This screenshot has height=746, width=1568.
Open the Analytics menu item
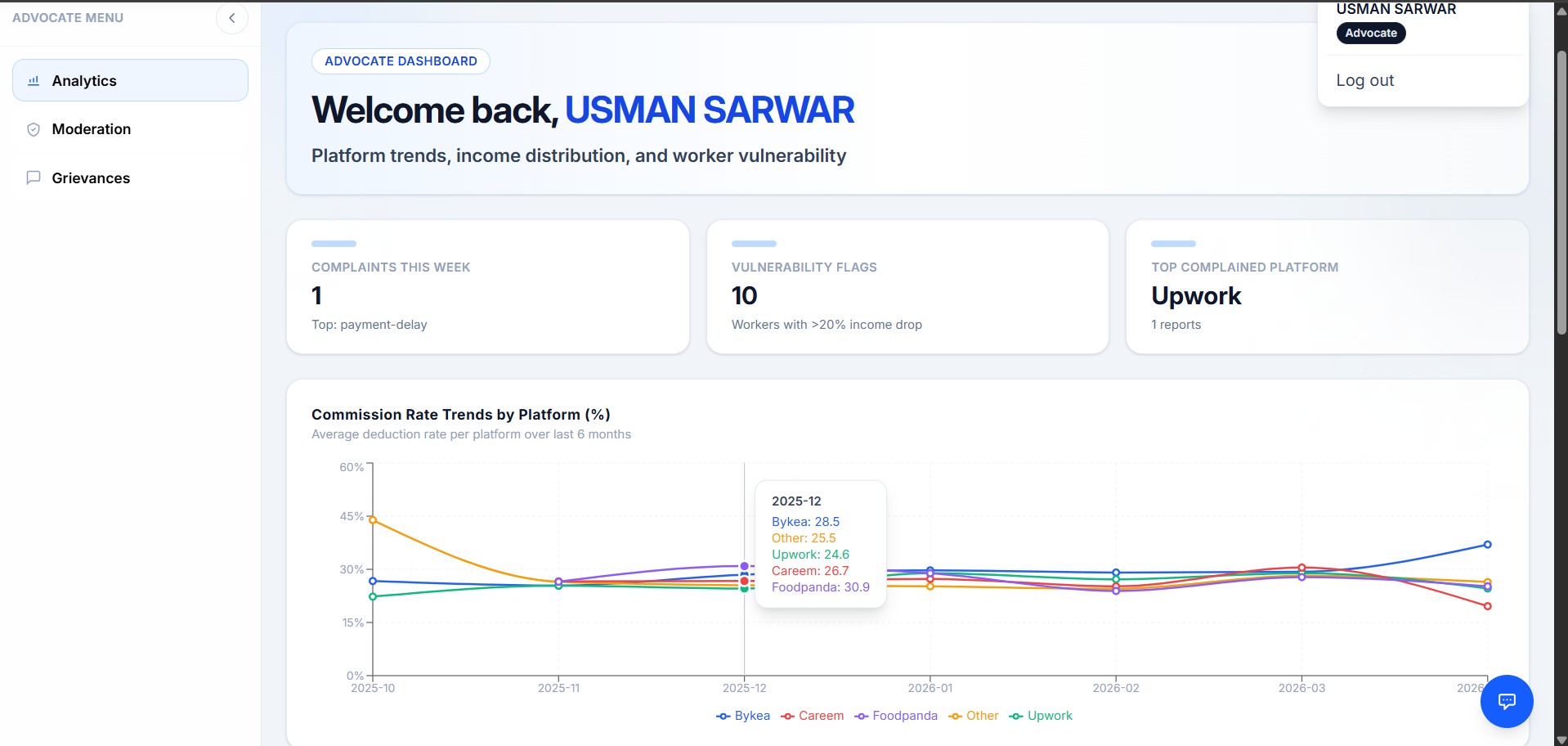click(130, 80)
